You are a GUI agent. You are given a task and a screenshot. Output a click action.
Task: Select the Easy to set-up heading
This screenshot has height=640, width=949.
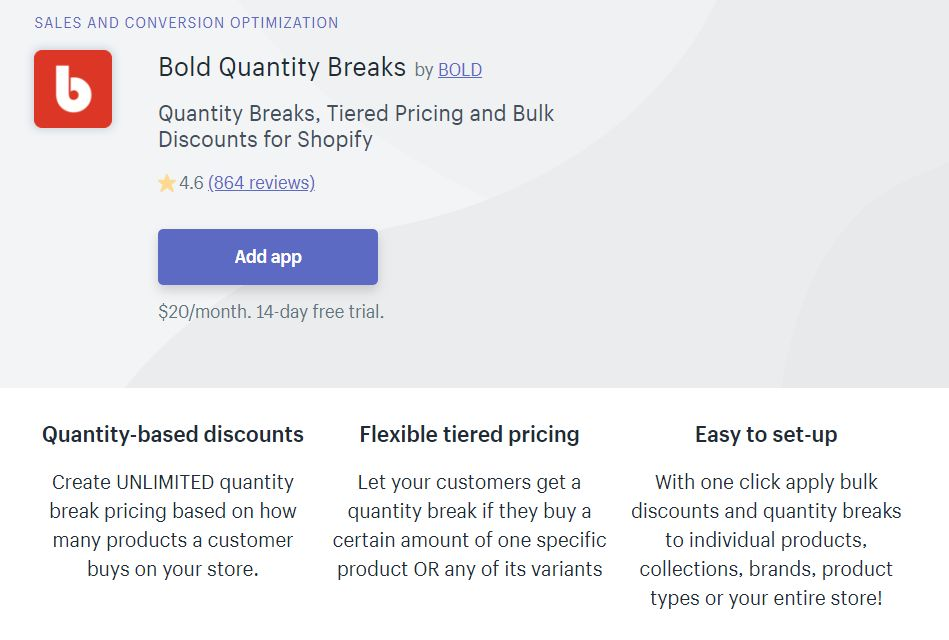point(766,435)
